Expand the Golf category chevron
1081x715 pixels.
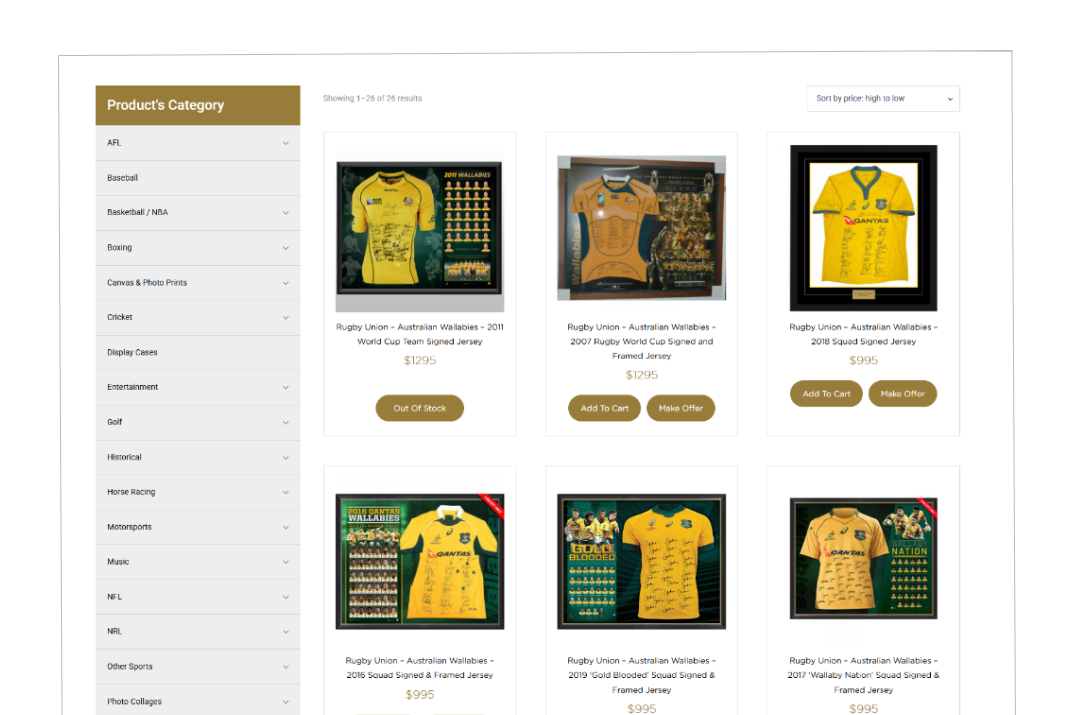(285, 423)
